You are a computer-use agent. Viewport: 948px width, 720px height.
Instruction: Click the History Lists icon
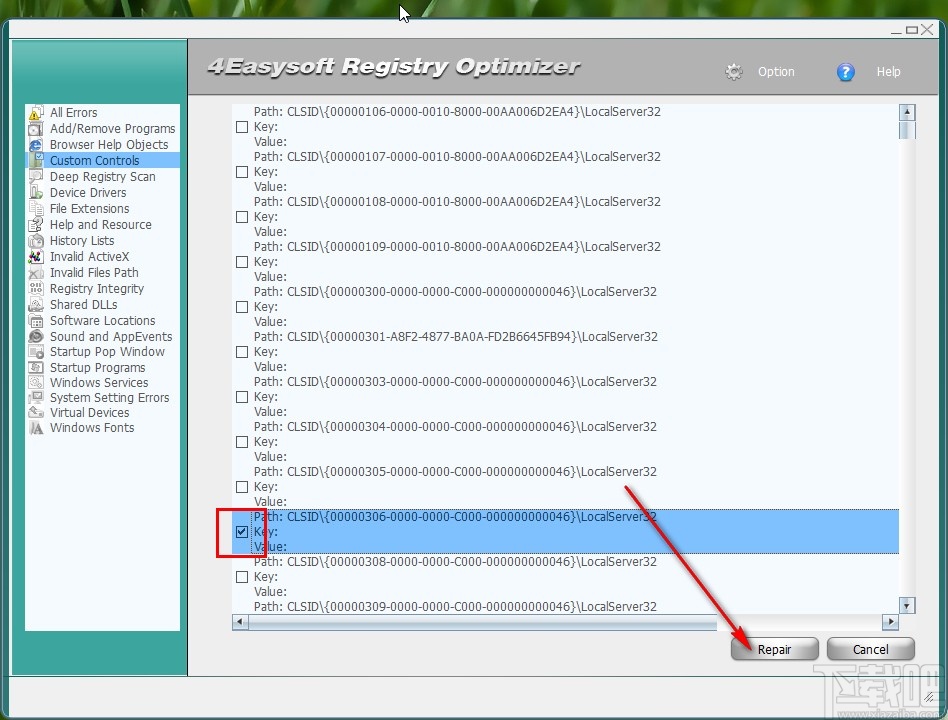pos(36,241)
